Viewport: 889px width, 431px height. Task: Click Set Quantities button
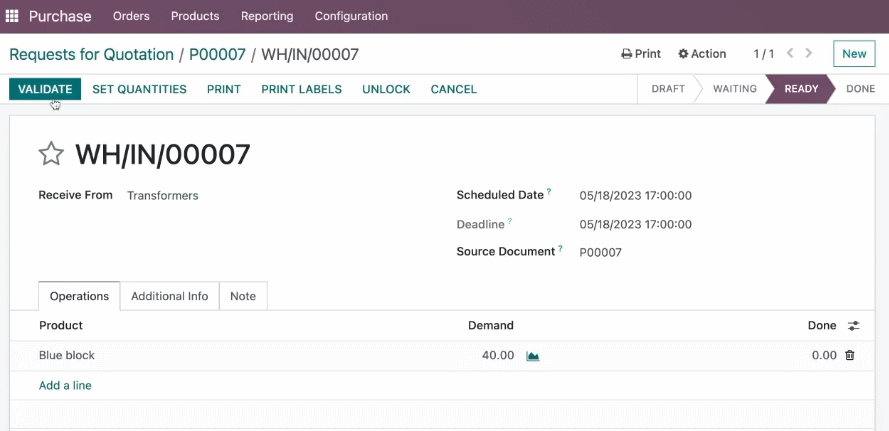(x=139, y=89)
